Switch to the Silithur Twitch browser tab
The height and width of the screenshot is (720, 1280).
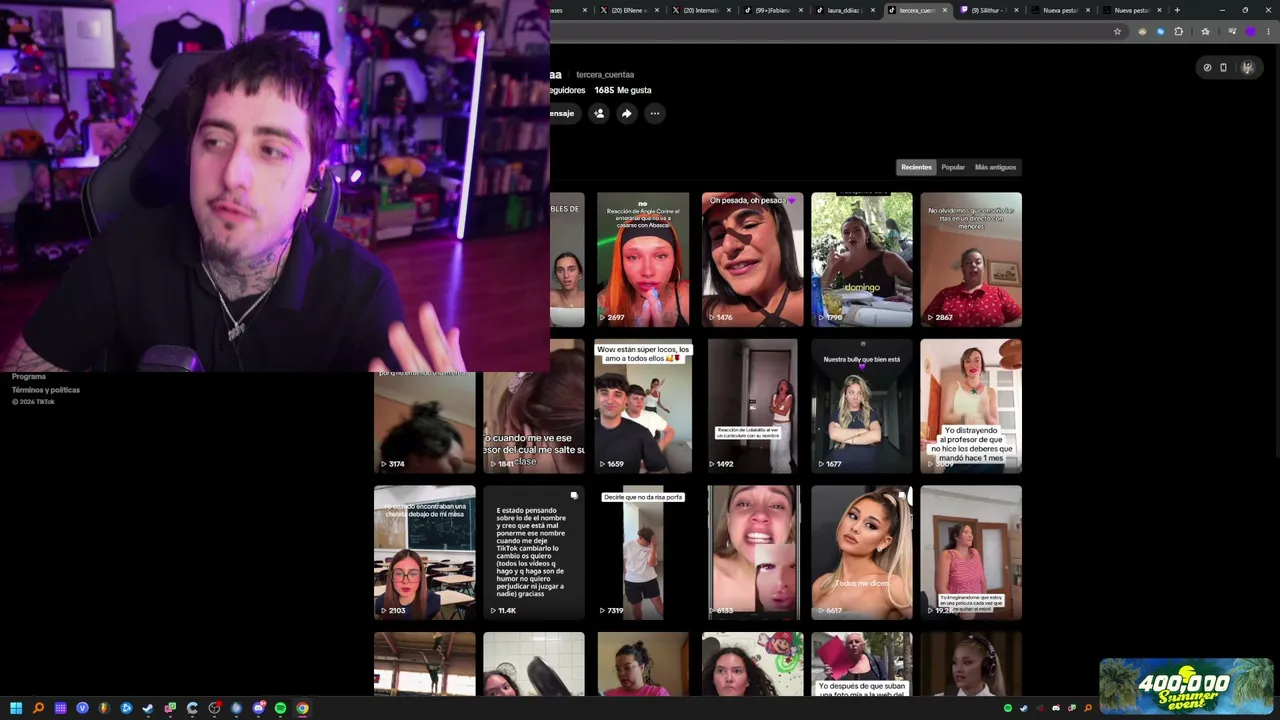click(x=990, y=10)
